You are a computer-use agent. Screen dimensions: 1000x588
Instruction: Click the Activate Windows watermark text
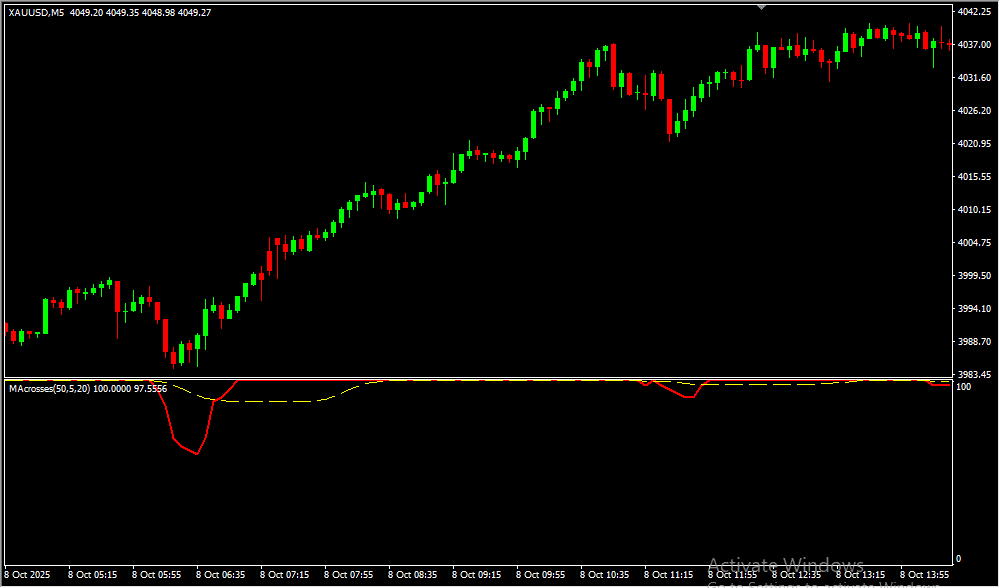785,565
